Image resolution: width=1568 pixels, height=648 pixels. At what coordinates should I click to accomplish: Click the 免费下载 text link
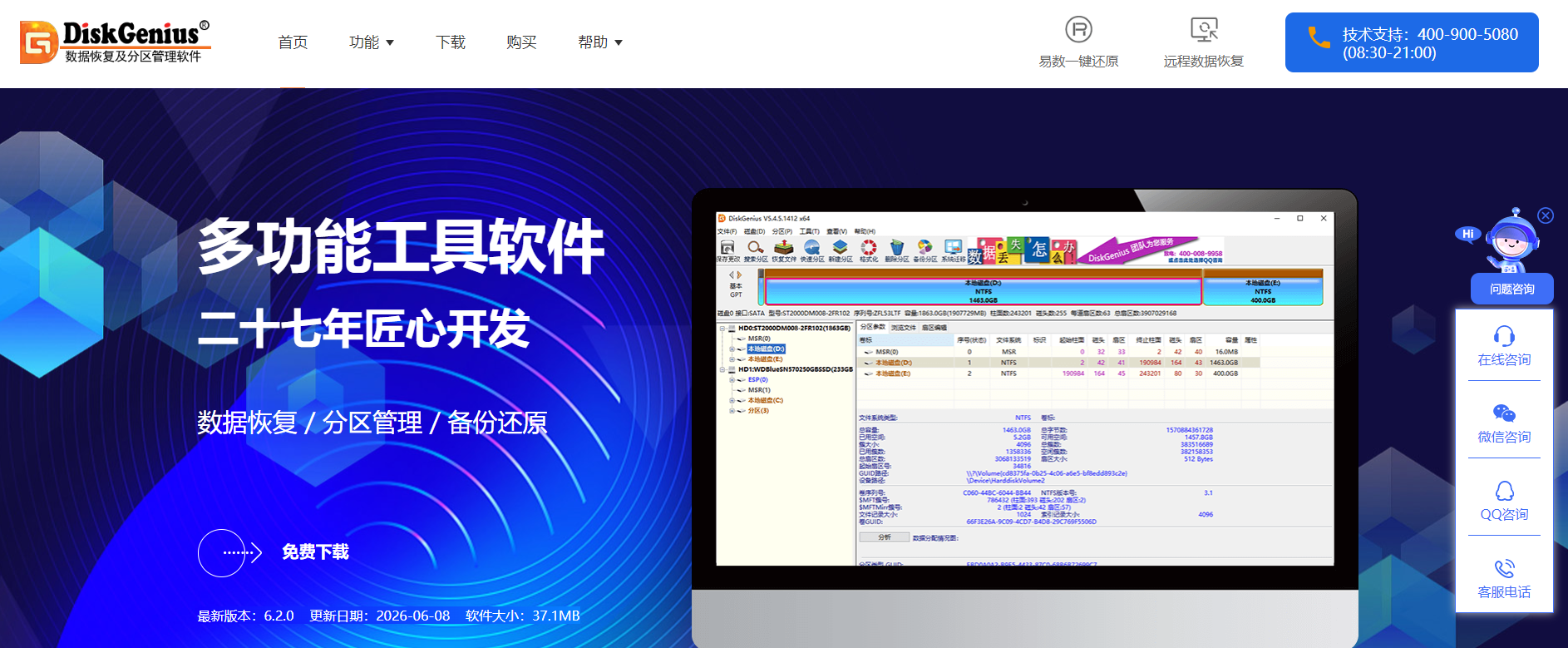(315, 552)
